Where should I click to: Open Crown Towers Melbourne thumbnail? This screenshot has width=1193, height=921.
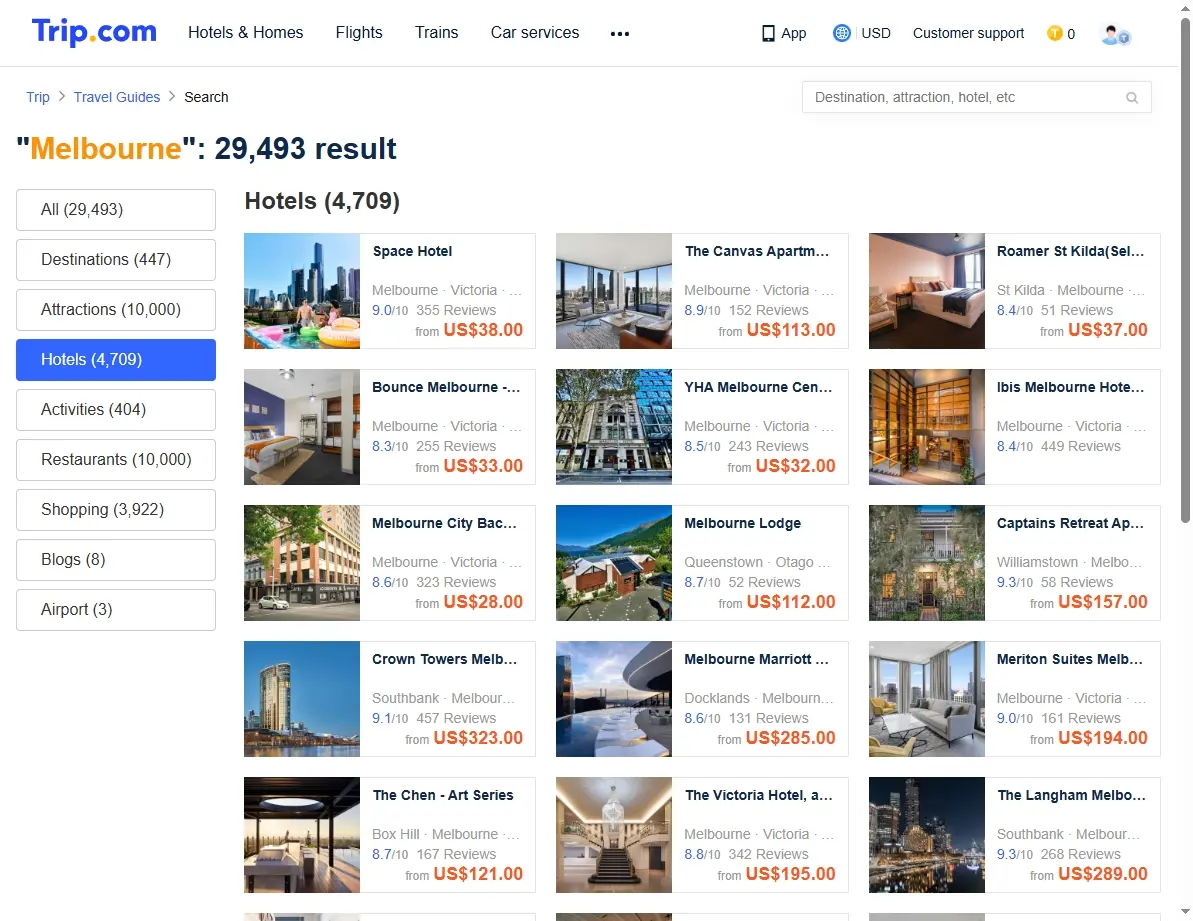click(x=302, y=700)
